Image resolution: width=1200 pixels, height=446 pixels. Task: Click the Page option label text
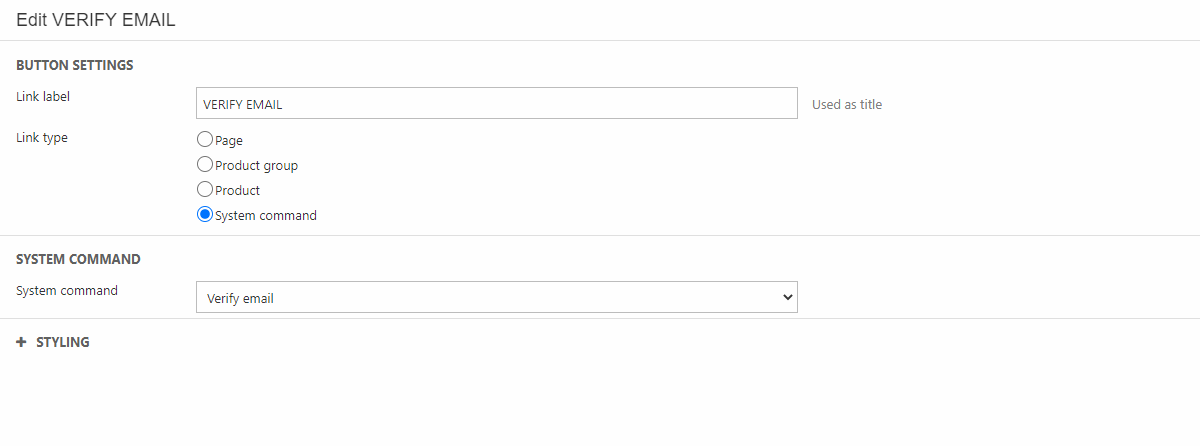[229, 141]
